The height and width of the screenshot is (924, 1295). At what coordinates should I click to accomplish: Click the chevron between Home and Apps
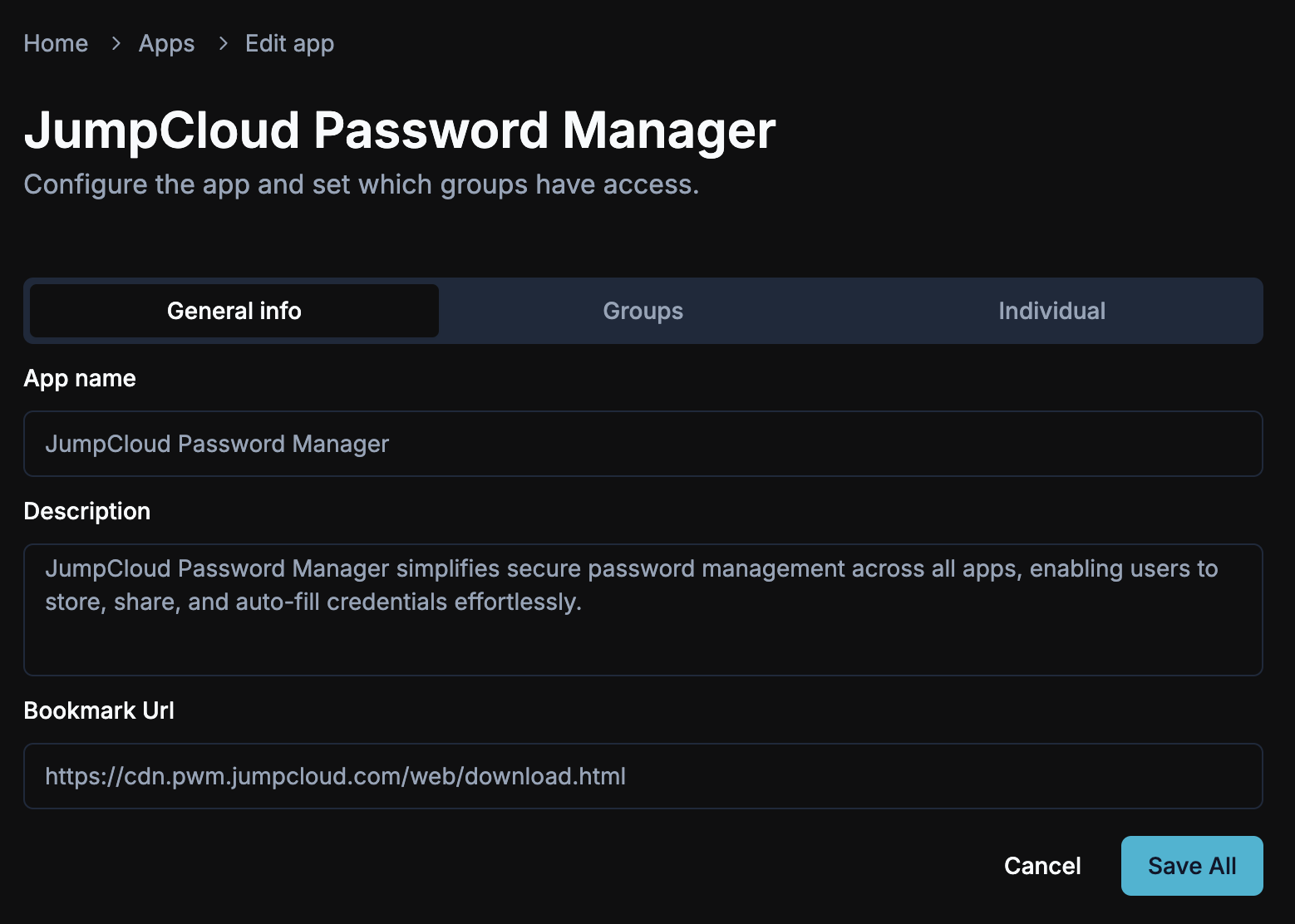pos(116,43)
